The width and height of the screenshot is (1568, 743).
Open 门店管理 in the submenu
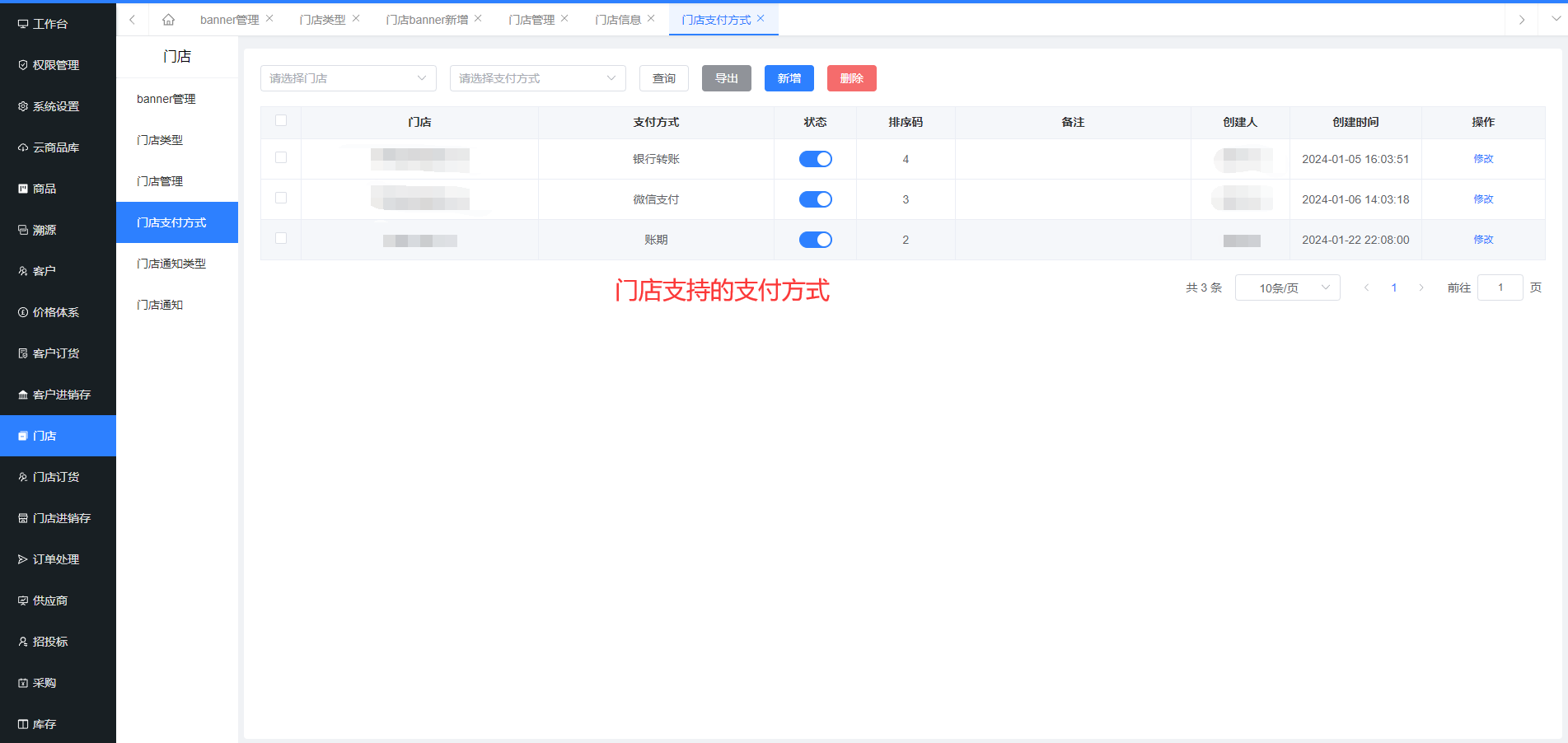(x=177, y=181)
